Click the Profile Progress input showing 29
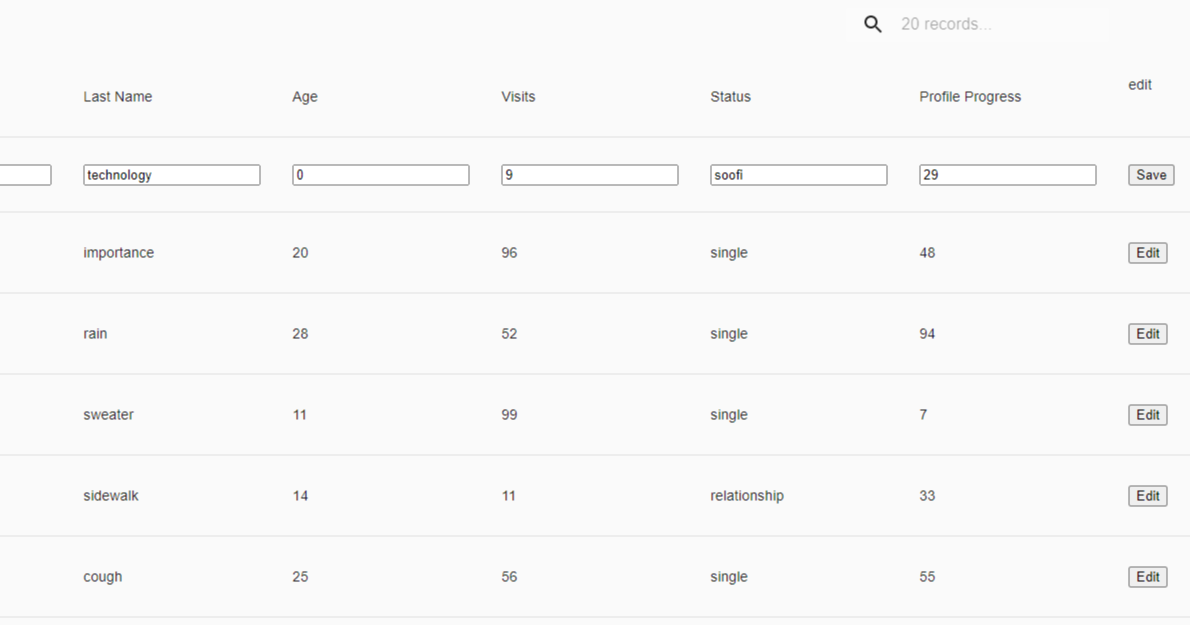The height and width of the screenshot is (625, 1190). (1007, 175)
